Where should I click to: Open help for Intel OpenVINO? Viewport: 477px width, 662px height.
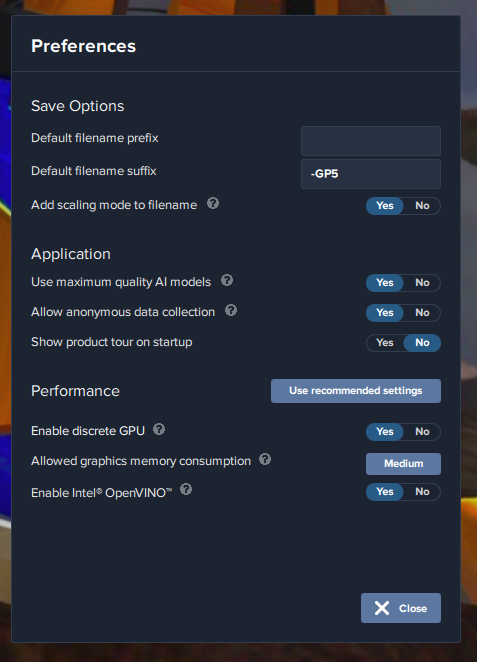point(186,489)
